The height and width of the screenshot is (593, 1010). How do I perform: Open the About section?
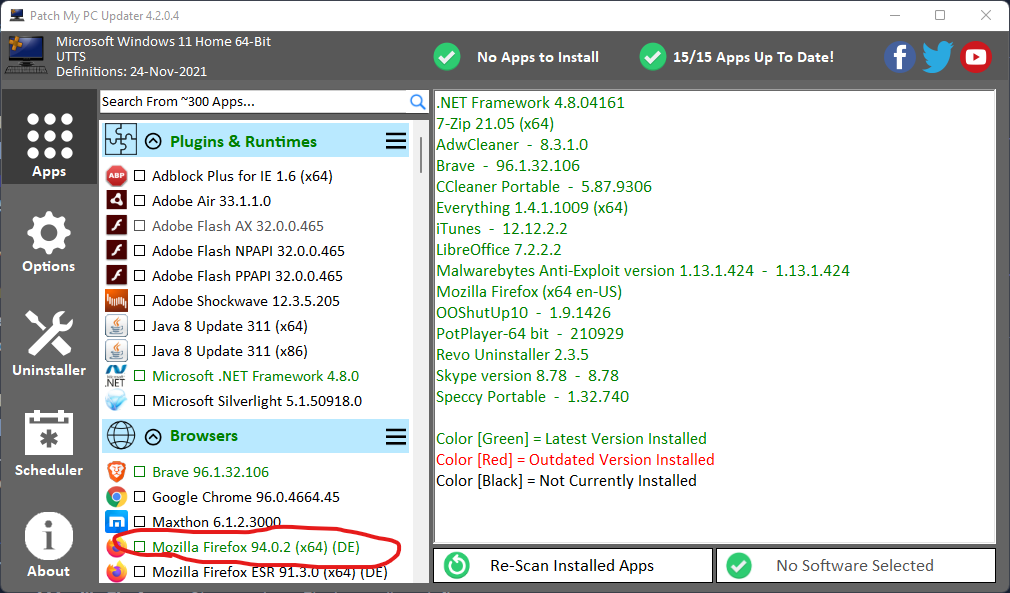(49, 544)
